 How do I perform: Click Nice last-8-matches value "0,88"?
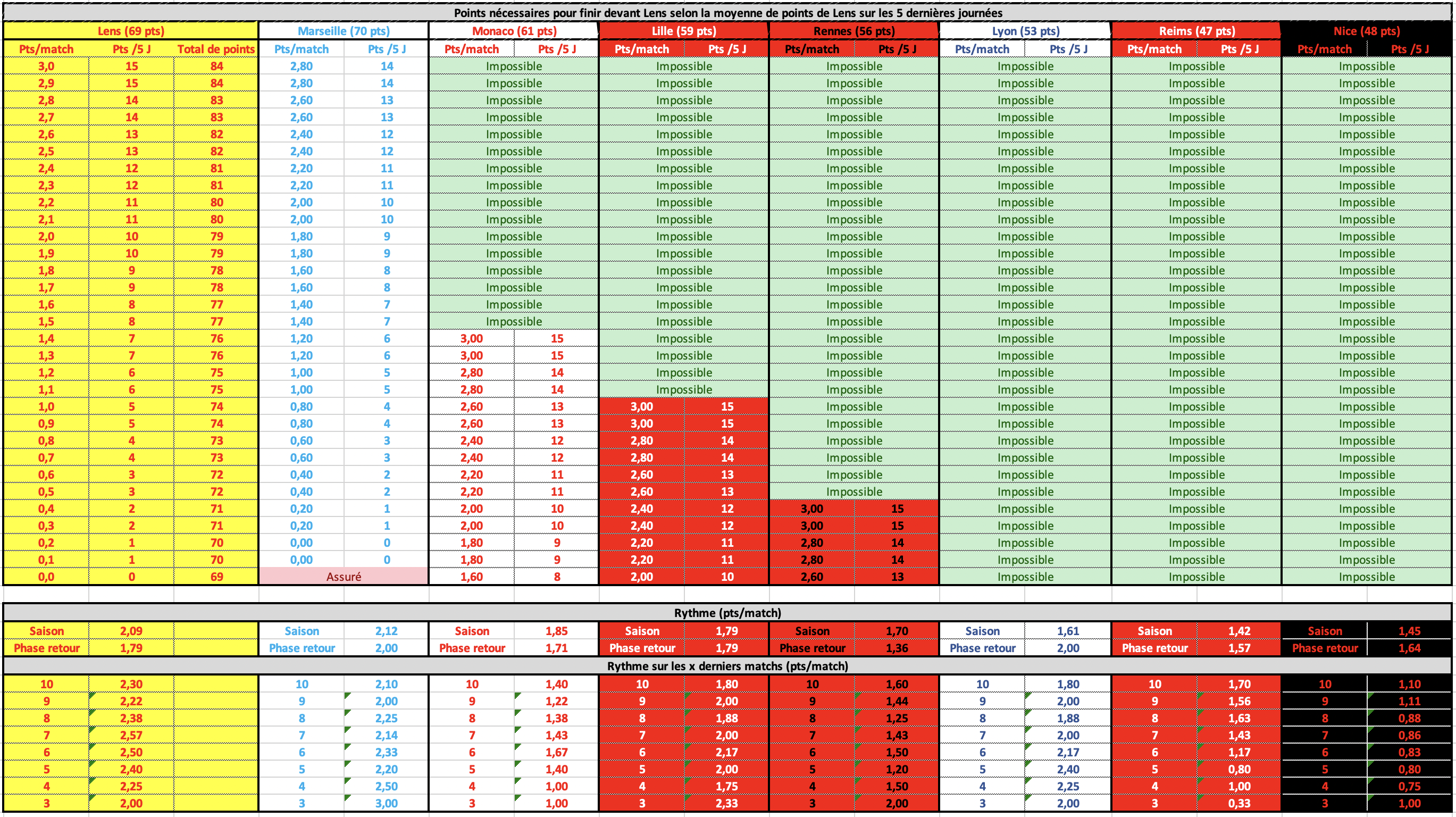pos(1410,718)
